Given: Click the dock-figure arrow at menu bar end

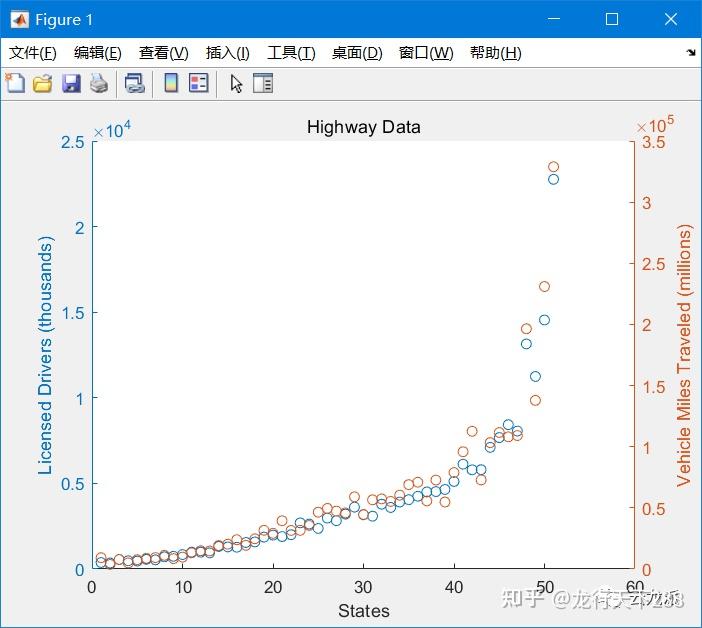Looking at the screenshot, I should 691,53.
